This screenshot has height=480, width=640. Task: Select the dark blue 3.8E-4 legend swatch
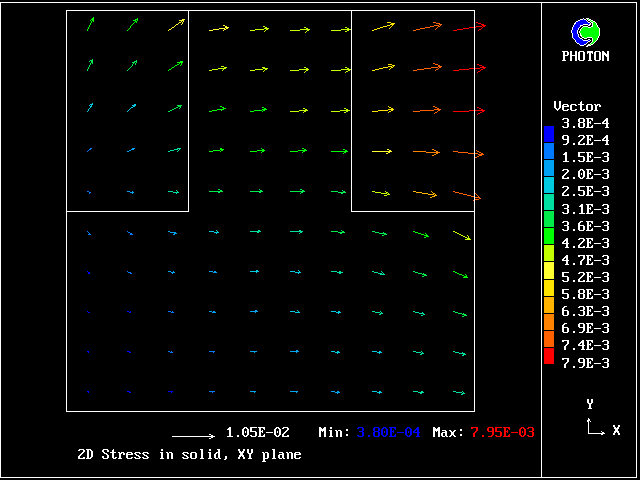(548, 131)
